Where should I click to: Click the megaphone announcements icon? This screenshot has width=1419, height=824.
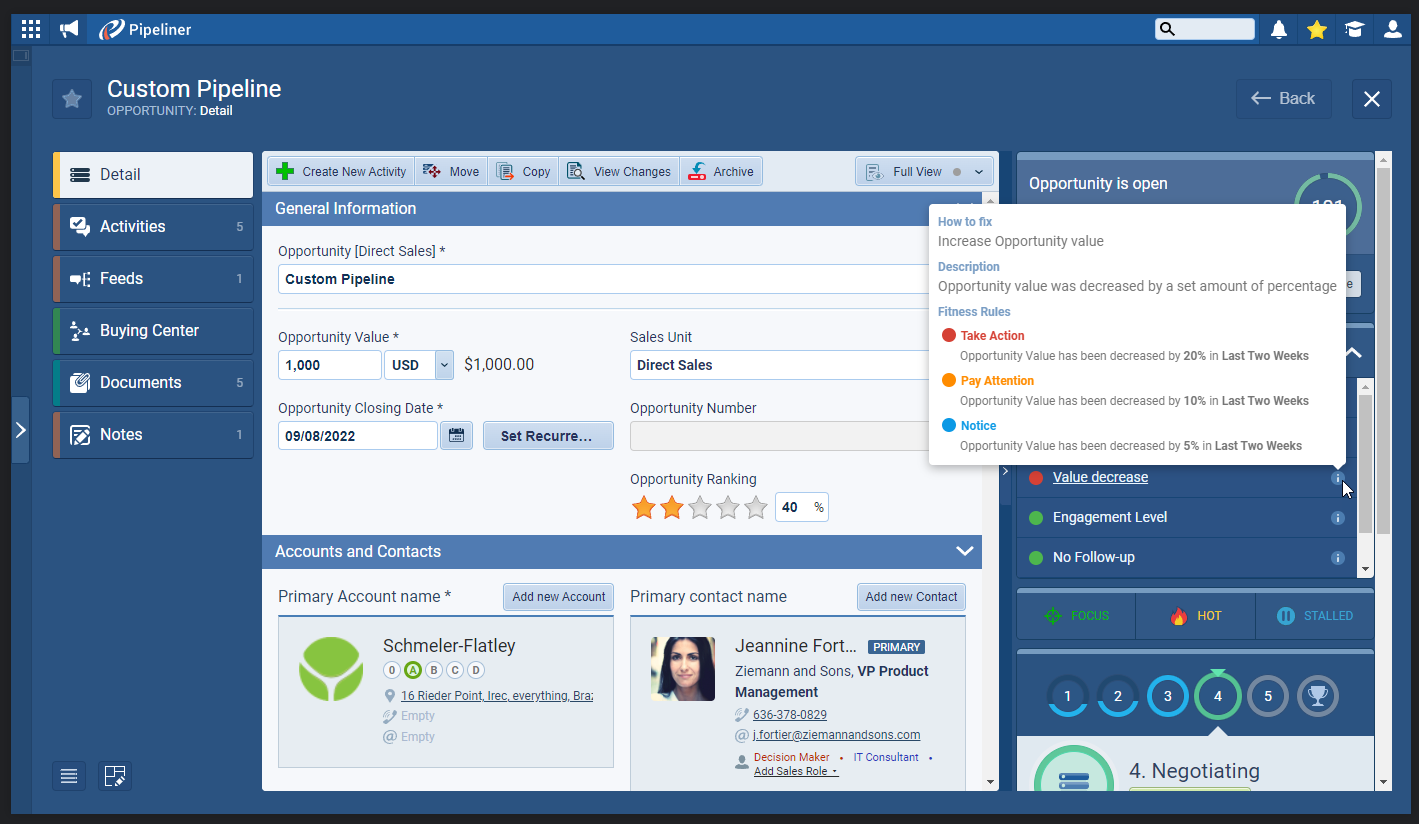68,29
